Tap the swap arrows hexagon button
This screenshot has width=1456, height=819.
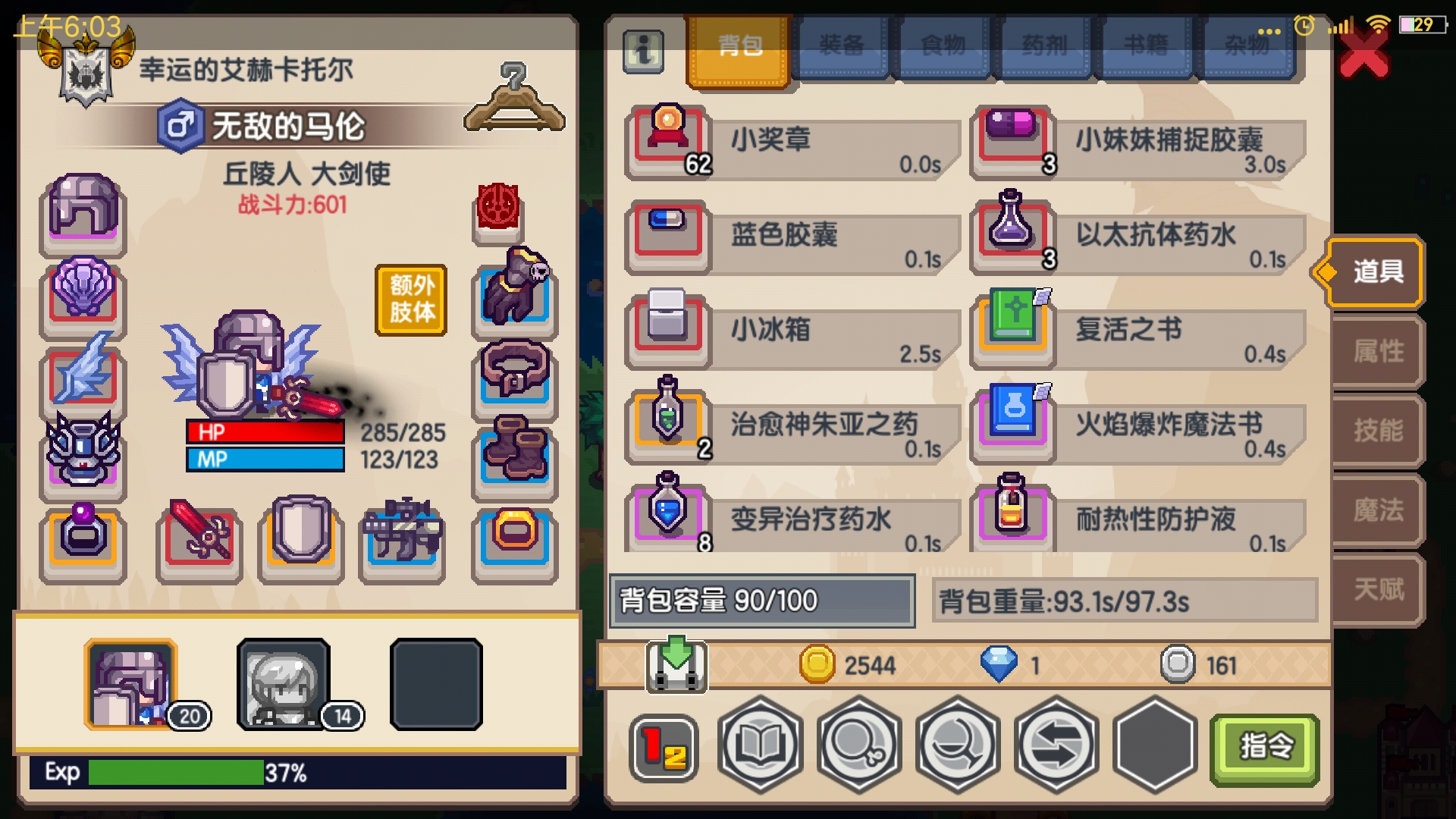(1056, 745)
